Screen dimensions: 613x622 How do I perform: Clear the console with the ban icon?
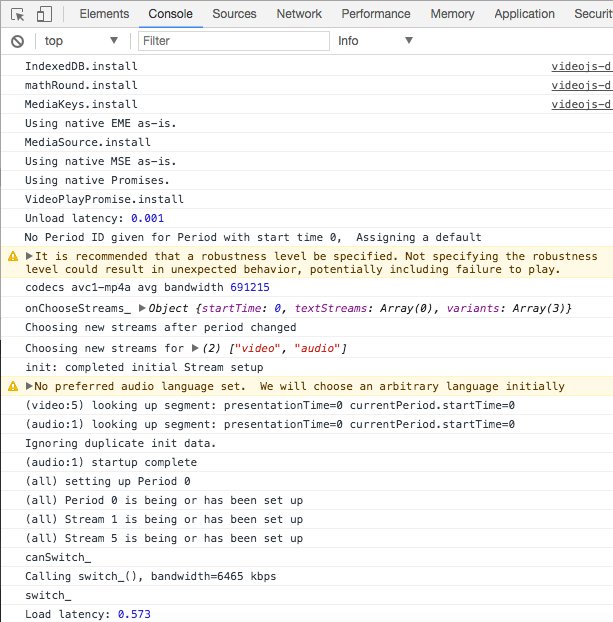click(x=17, y=41)
